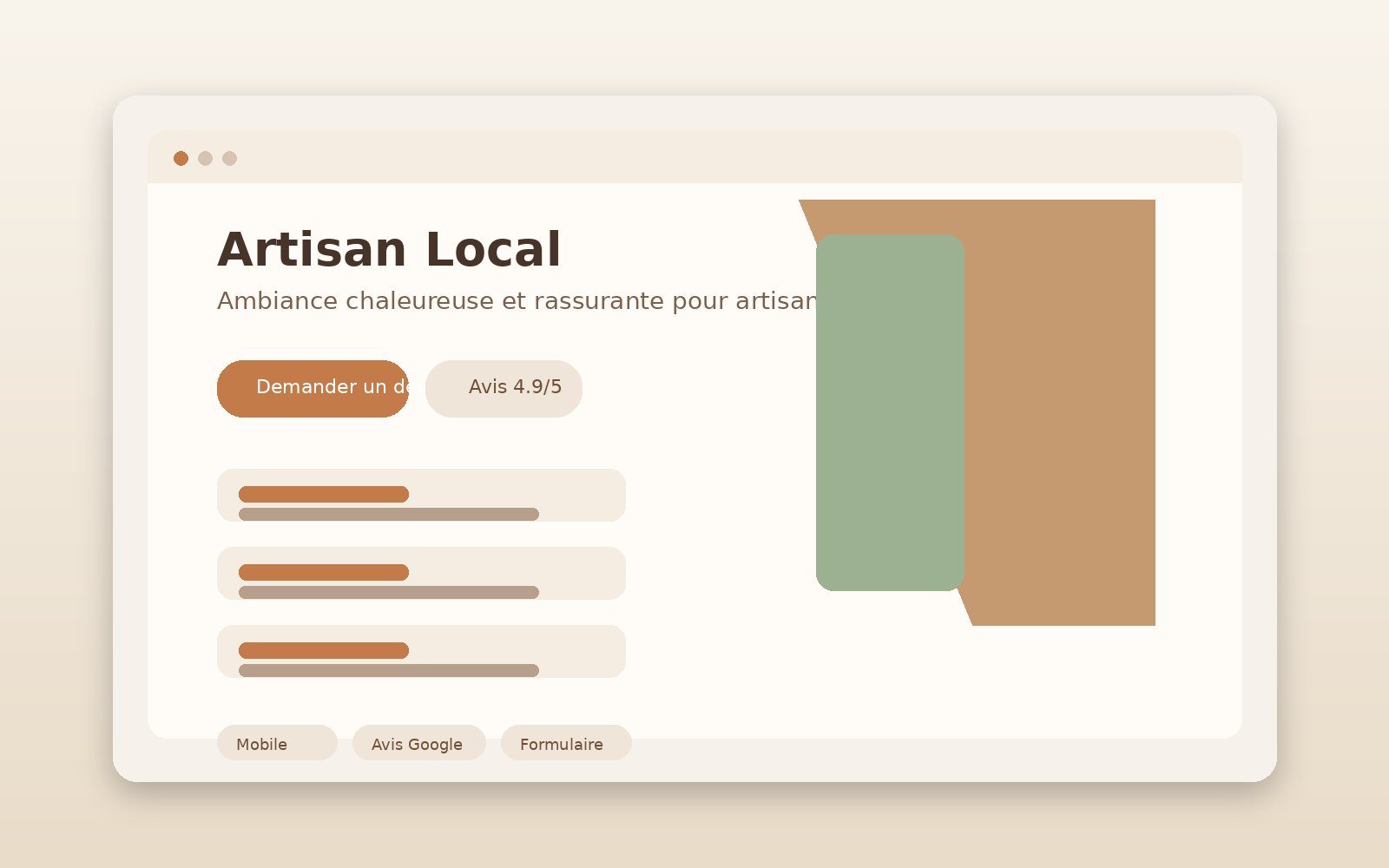Click gray bar in top feature card
The image size is (1389, 868).
point(388,514)
